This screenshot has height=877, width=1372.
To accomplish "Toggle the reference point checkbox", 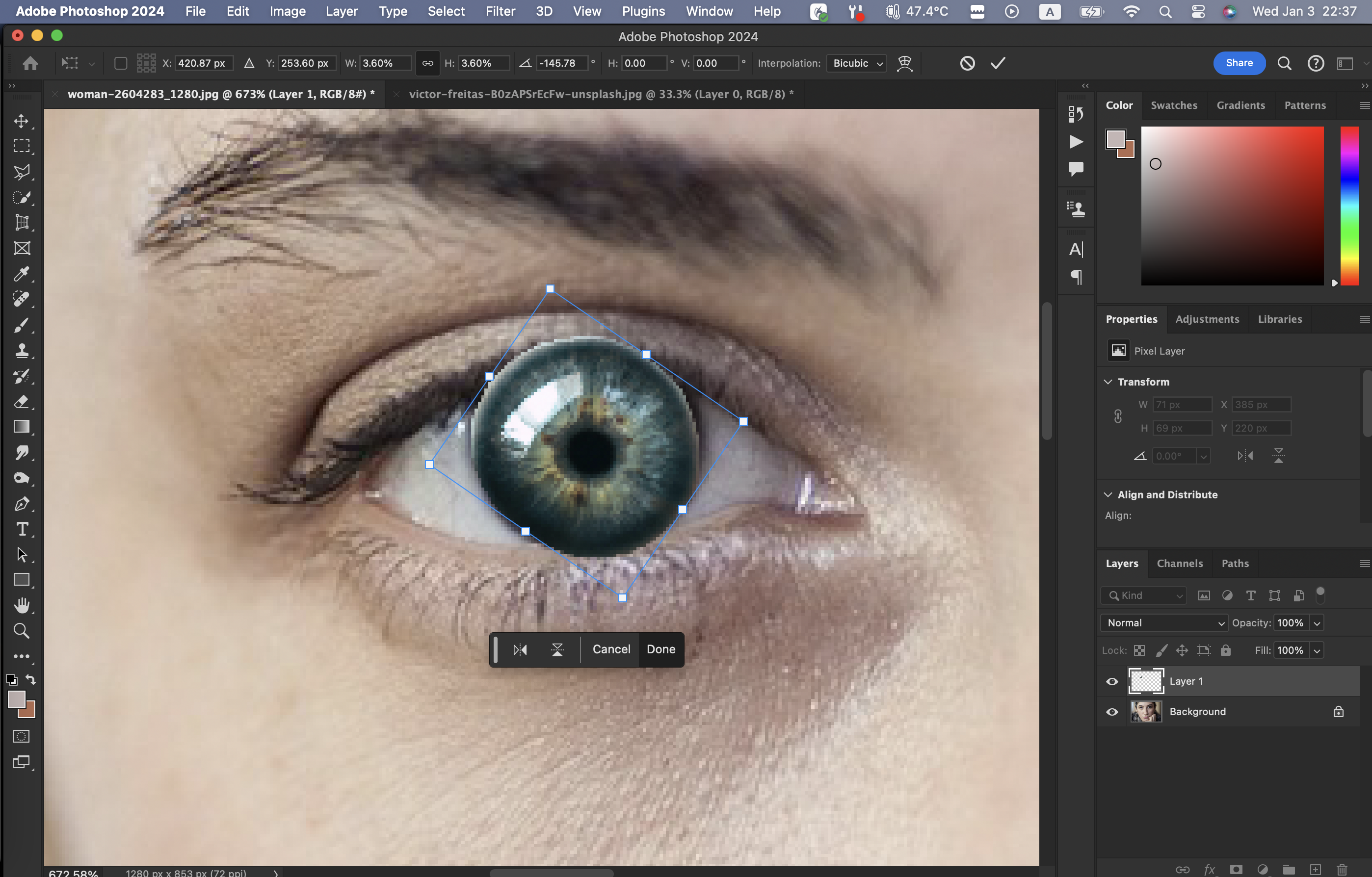I will (x=120, y=63).
